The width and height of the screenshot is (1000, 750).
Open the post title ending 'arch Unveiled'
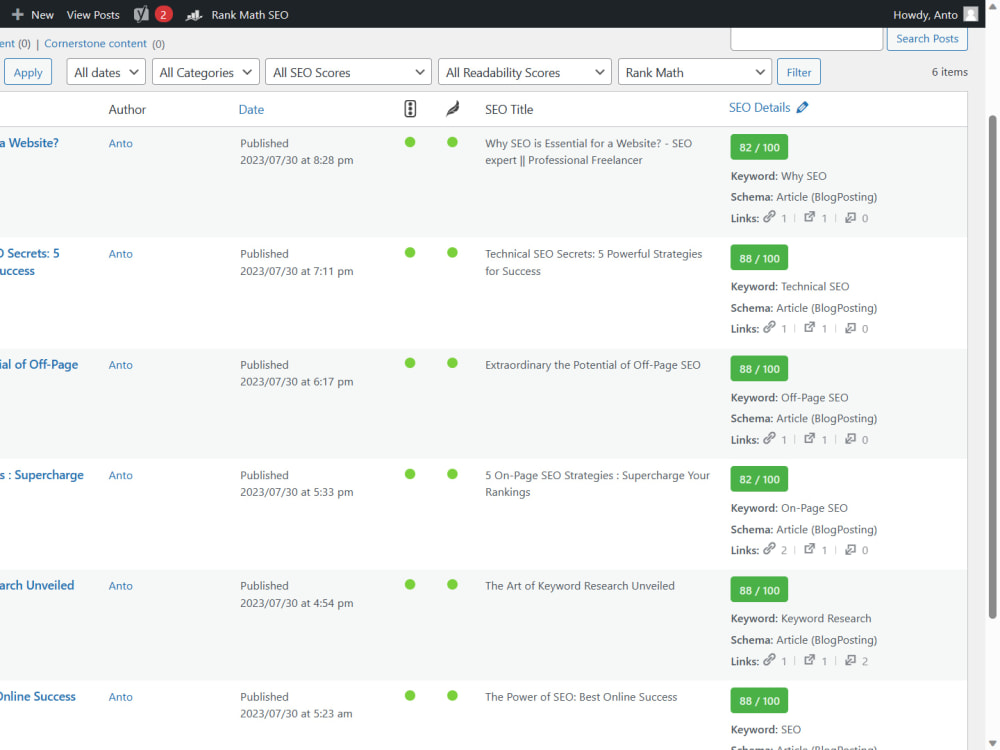[37, 585]
